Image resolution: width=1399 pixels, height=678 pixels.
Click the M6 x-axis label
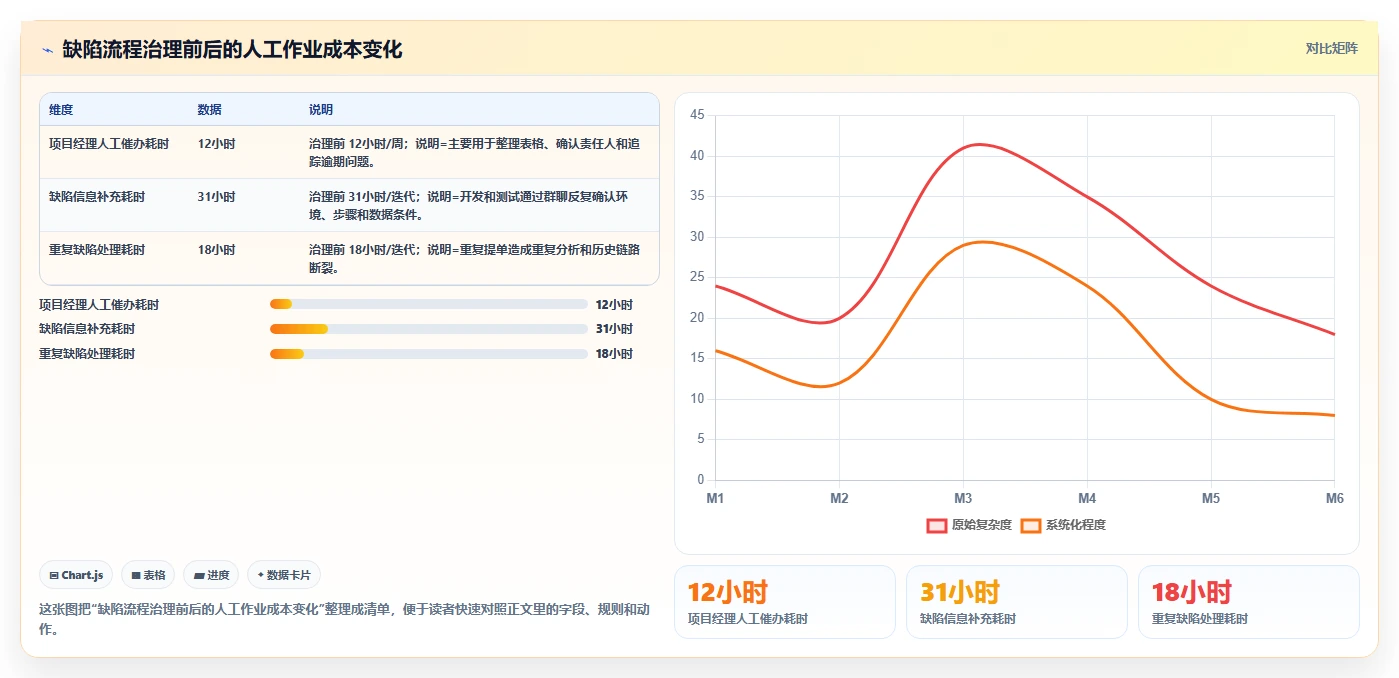click(x=1334, y=498)
